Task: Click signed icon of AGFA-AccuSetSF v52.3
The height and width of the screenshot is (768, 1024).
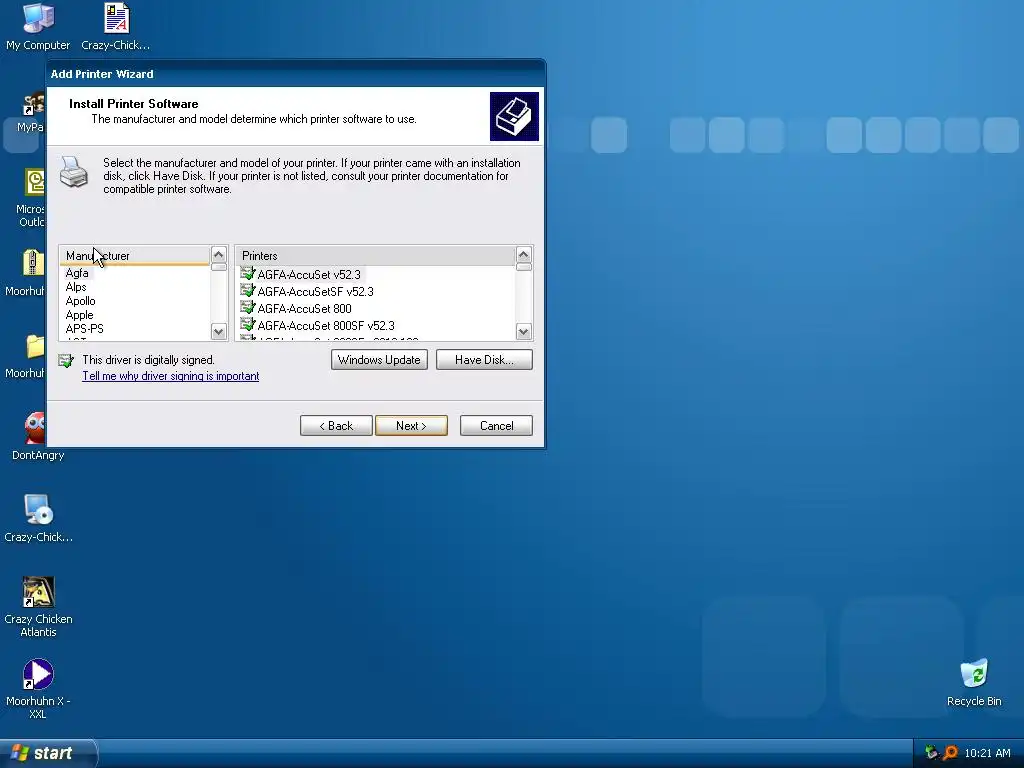Action: point(248,291)
